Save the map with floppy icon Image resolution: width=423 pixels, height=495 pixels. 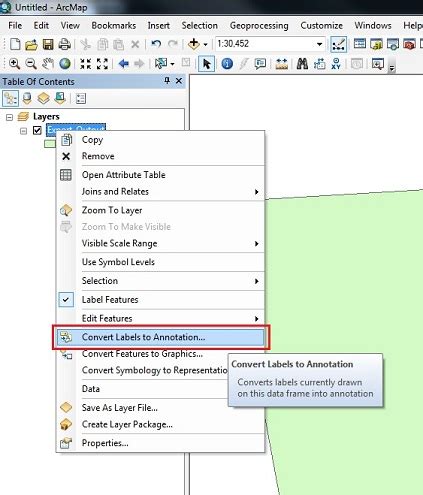pos(48,44)
